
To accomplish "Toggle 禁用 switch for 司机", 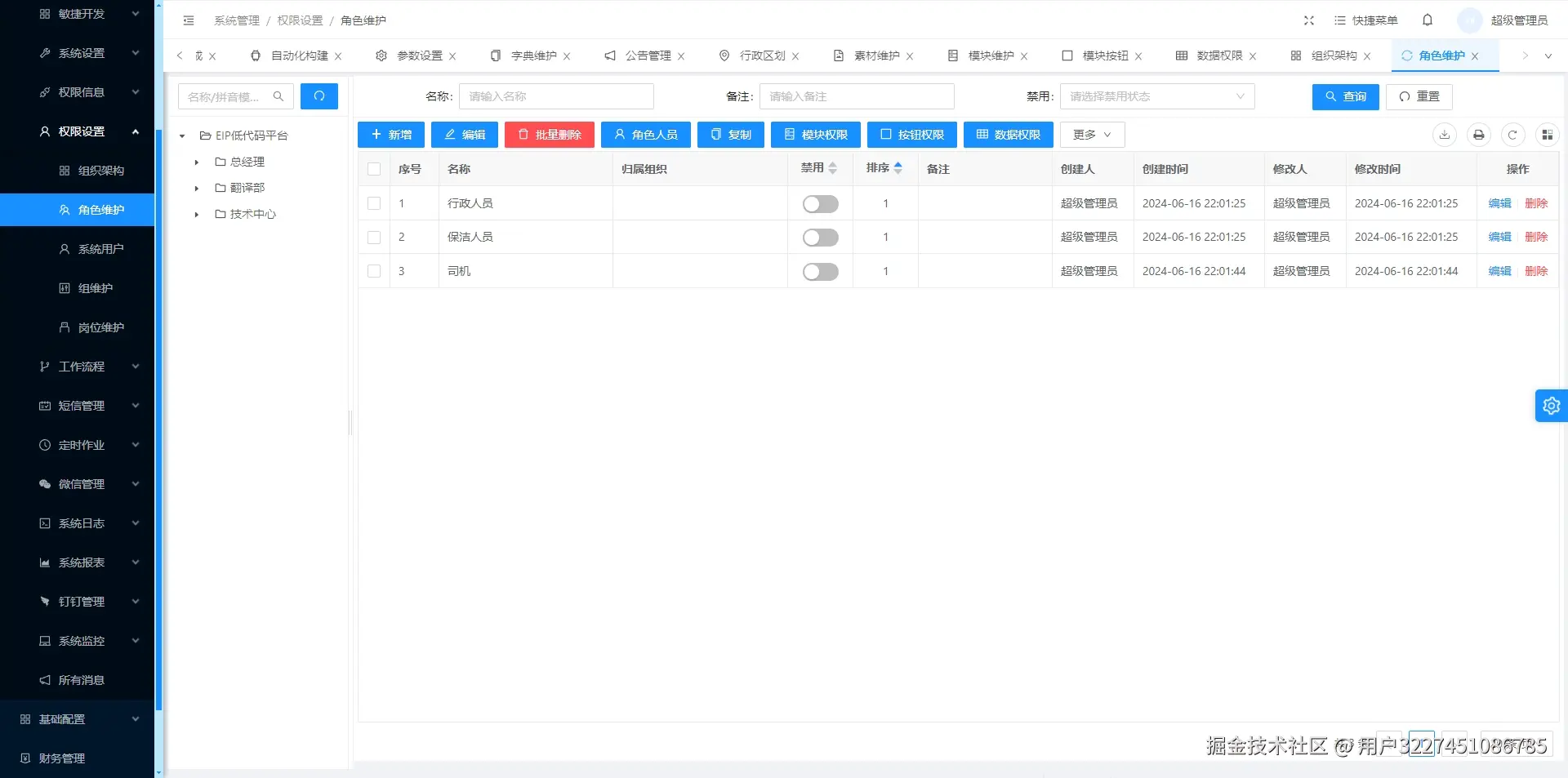I will click(x=821, y=272).
